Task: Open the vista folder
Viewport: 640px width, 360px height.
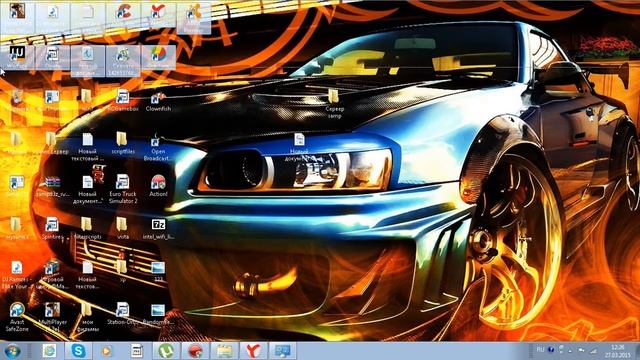Action: pyautogui.click(x=122, y=229)
